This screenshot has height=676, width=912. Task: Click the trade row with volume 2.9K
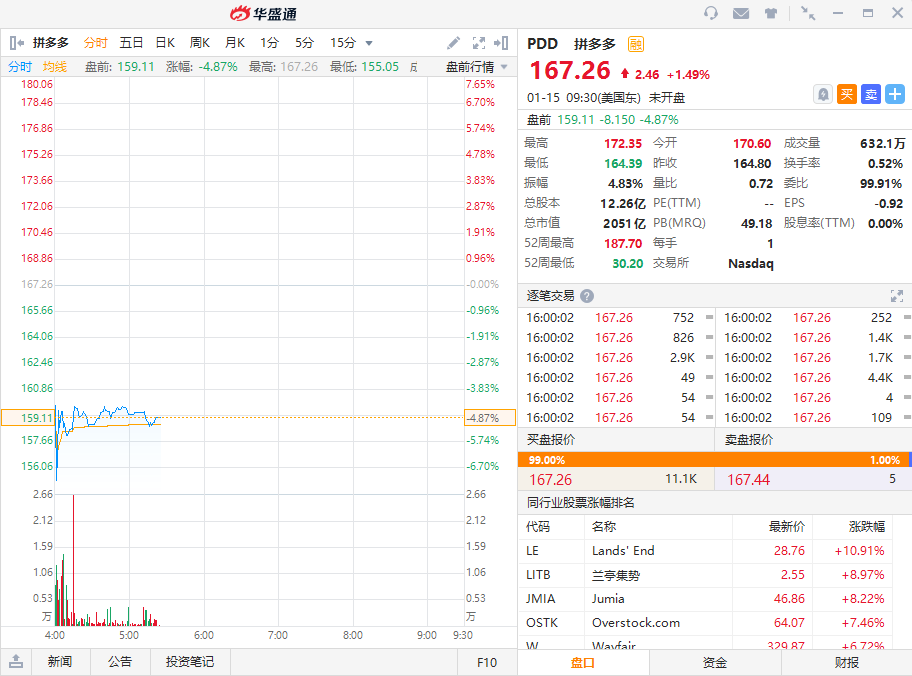tap(617, 358)
